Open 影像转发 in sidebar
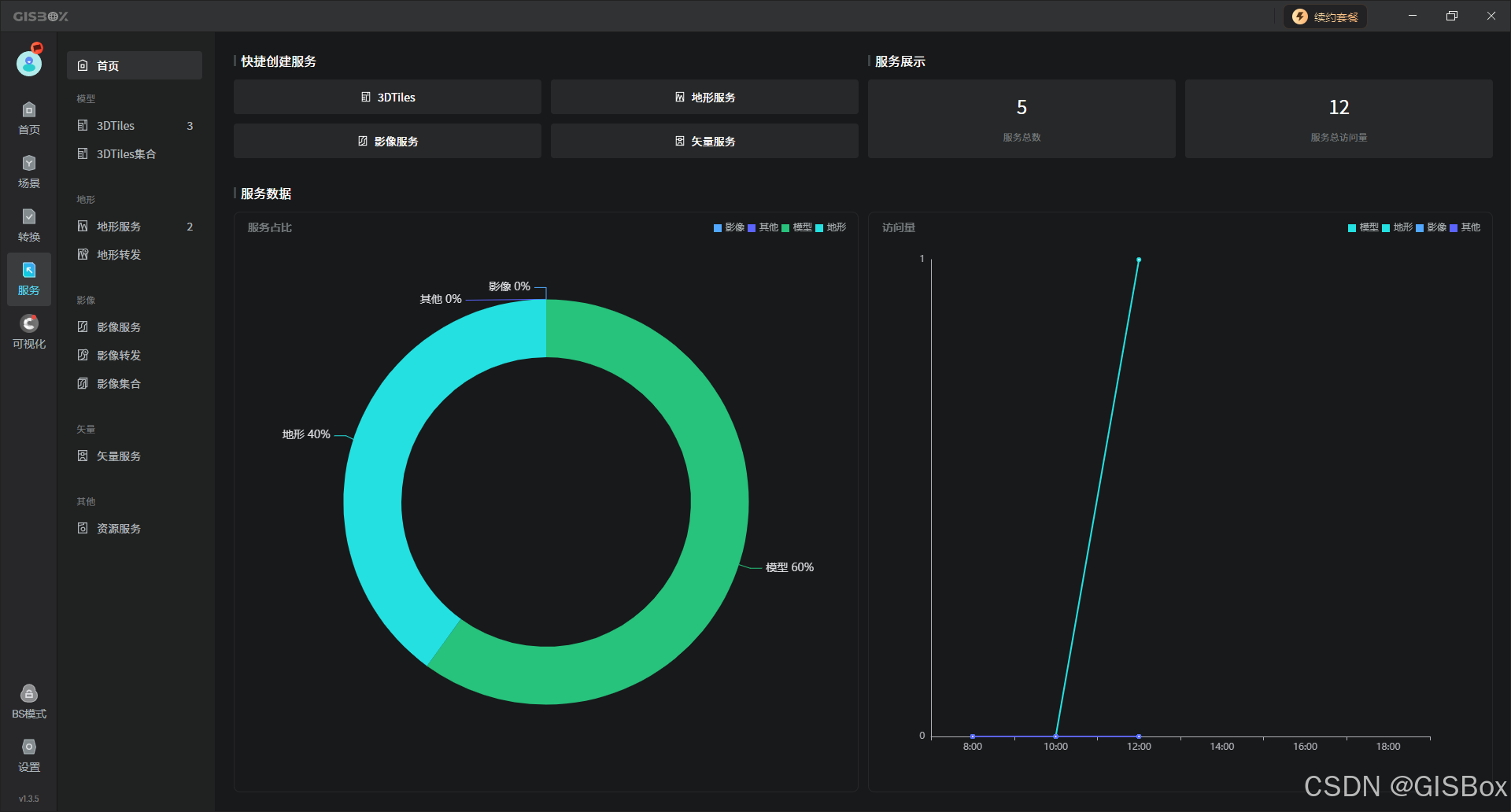The image size is (1511, 812). (135, 356)
